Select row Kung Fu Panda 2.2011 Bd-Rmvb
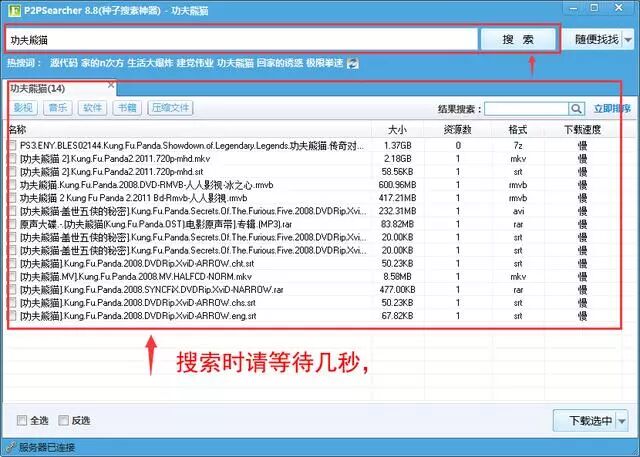 click(x=312, y=198)
